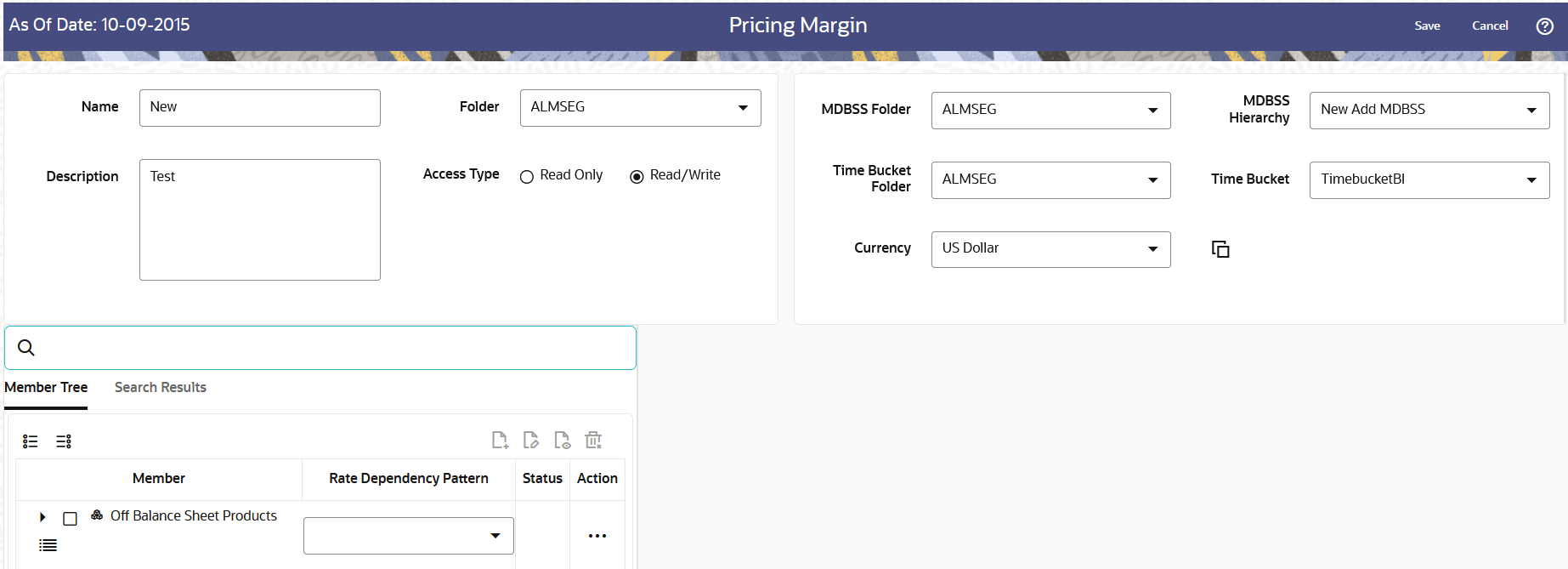Click the edit document icon in toolbar
The width and height of the screenshot is (1568, 569).
tap(531, 440)
